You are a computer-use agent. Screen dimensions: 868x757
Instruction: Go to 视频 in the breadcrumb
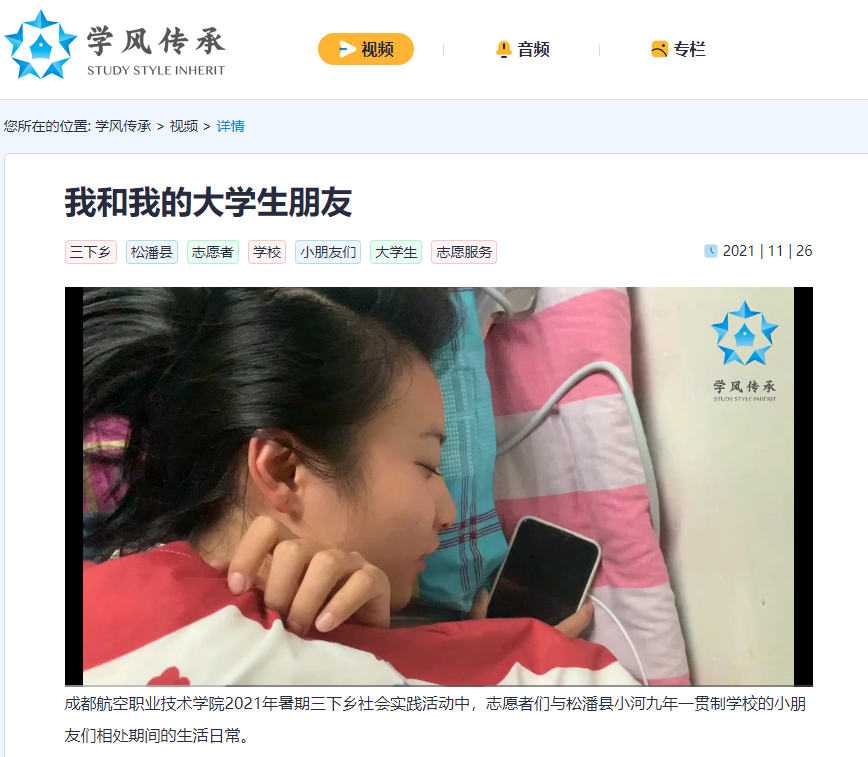coord(184,126)
